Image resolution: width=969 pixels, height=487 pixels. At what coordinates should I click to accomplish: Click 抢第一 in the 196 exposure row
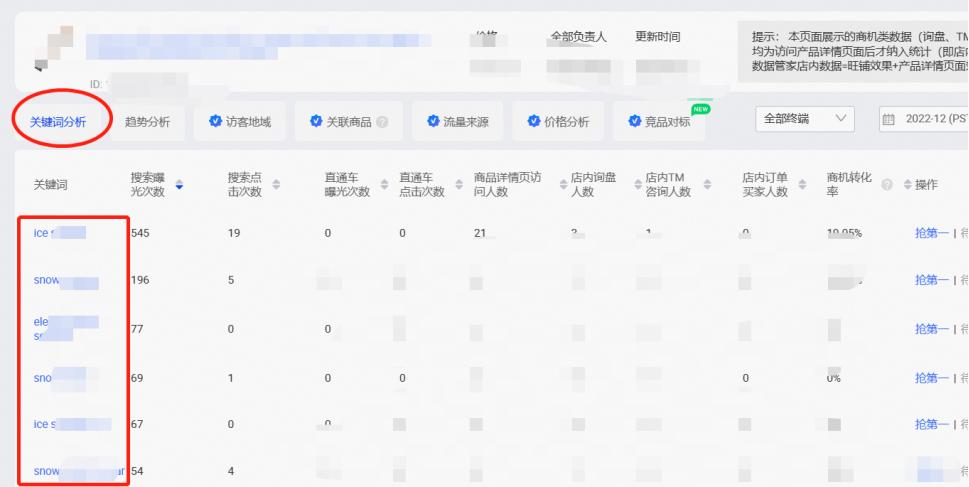click(x=931, y=280)
